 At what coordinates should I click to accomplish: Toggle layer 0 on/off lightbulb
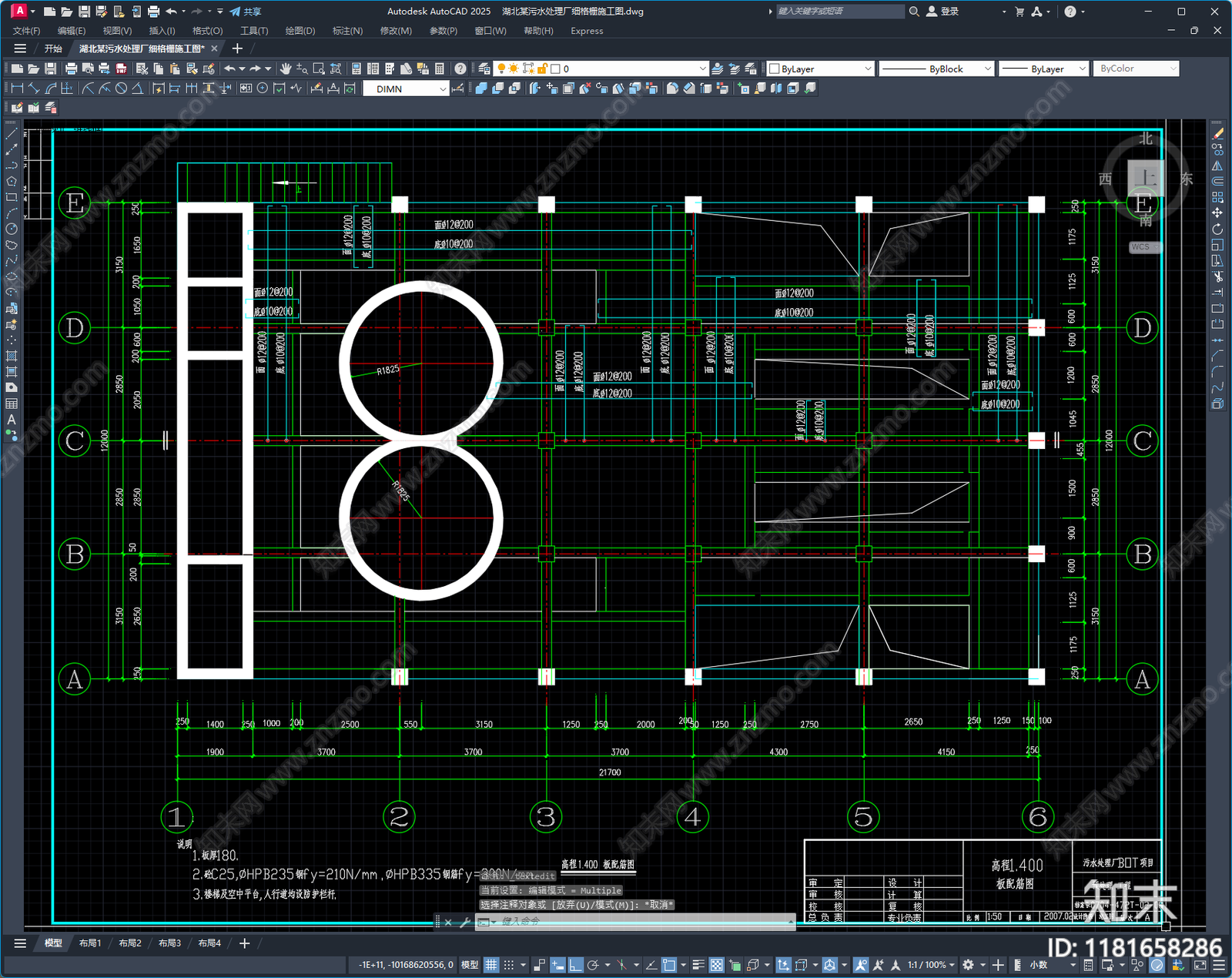pos(501,69)
